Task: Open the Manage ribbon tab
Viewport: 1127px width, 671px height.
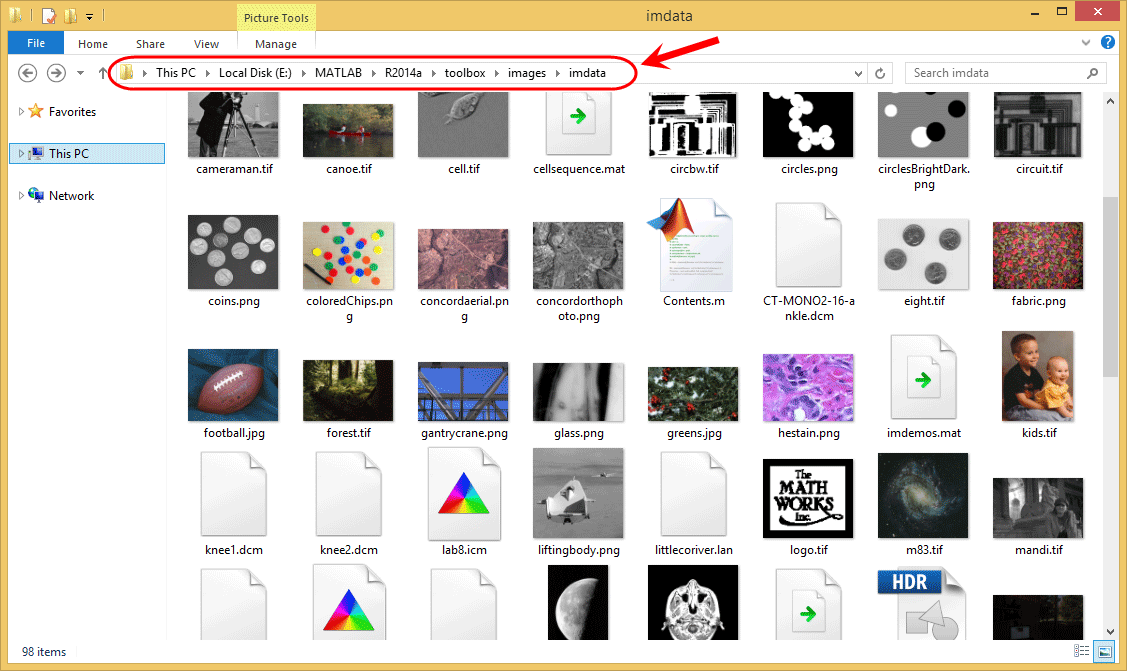Action: (x=276, y=44)
